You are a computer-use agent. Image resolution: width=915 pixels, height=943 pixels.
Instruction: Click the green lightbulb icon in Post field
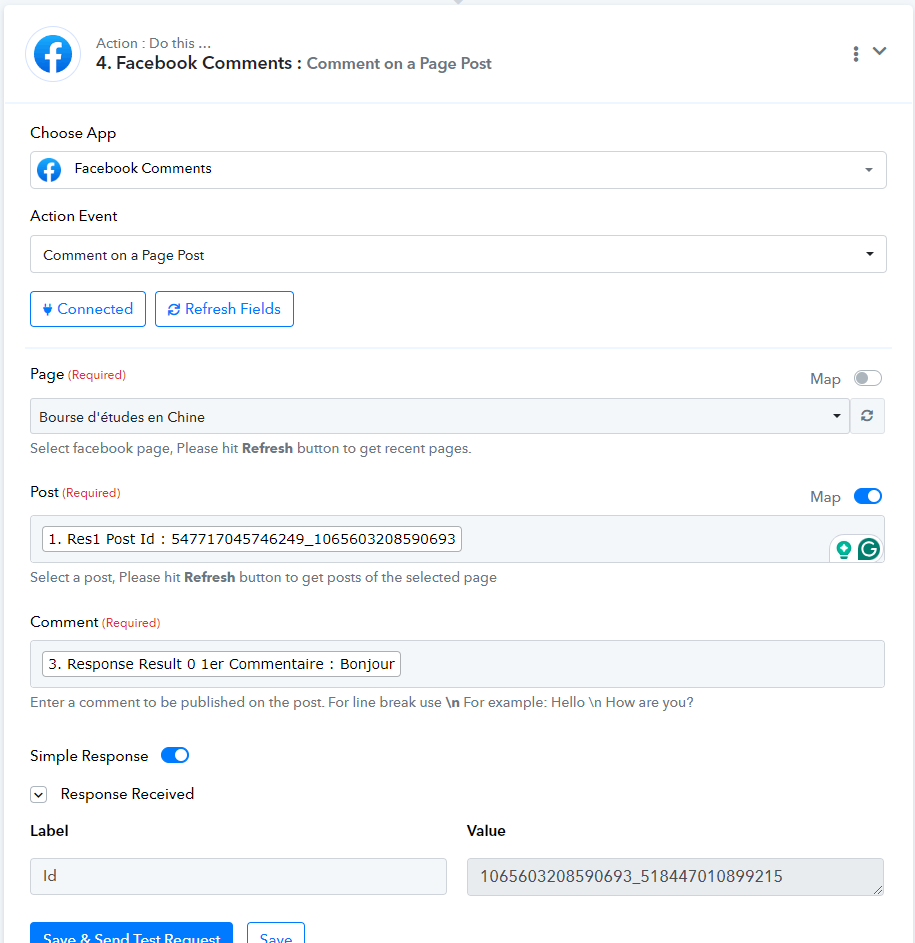coord(843,550)
